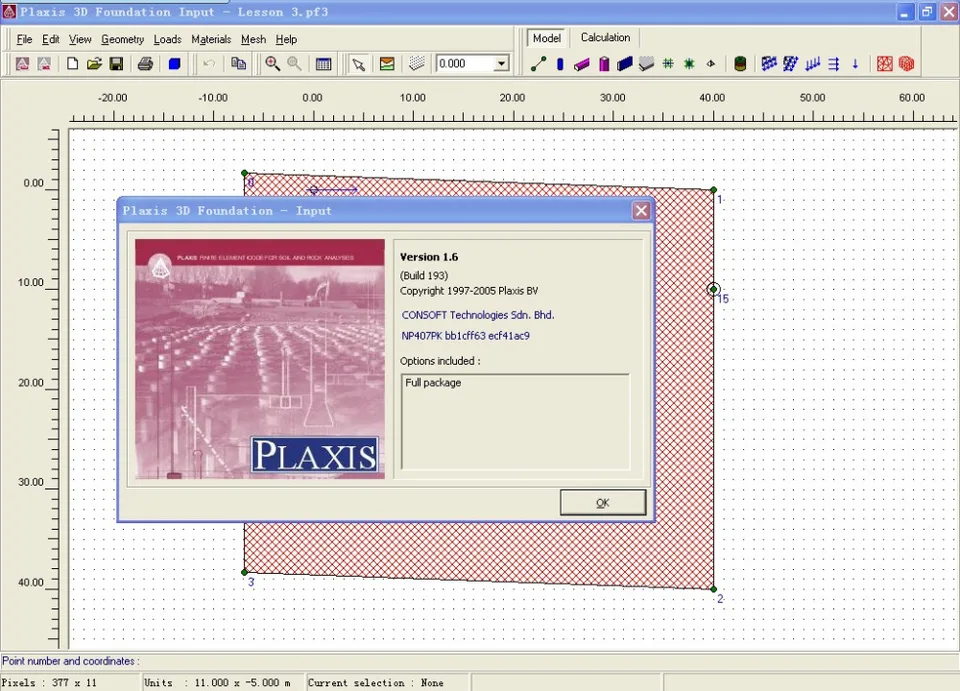Select the magenta horizontal beam tool
The width and height of the screenshot is (960, 691).
[582, 64]
